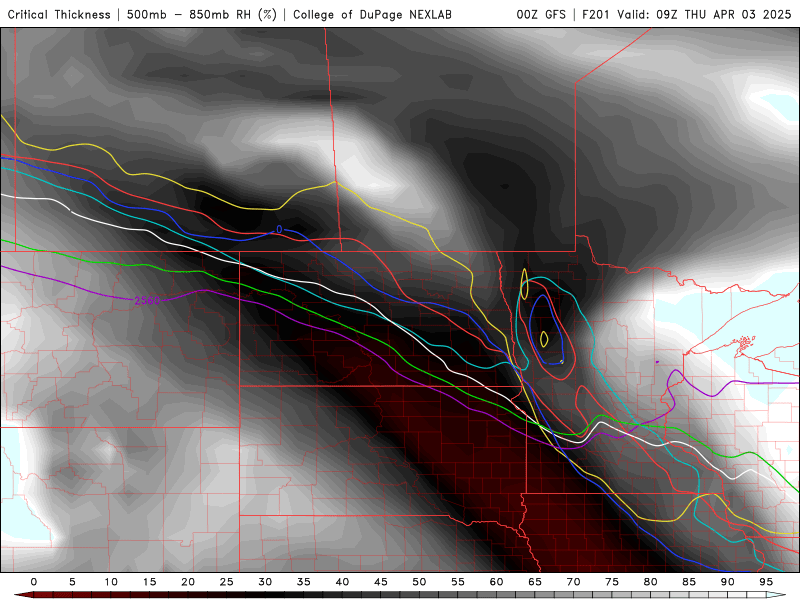
Task: Click the purple "2560" contour label
Action: click(147, 301)
